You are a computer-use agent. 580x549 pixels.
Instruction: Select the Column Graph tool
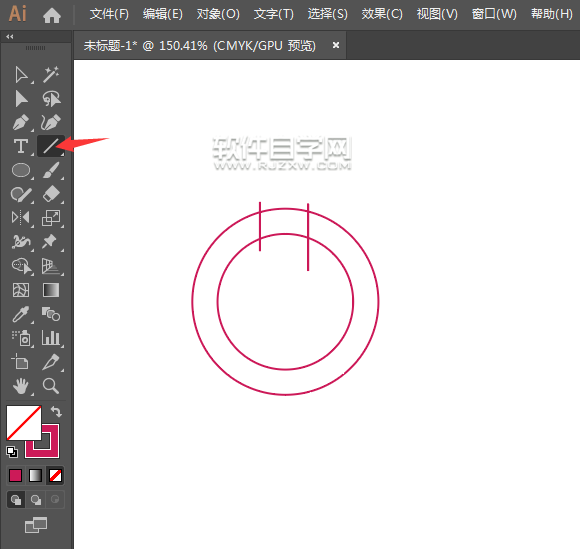(51, 337)
